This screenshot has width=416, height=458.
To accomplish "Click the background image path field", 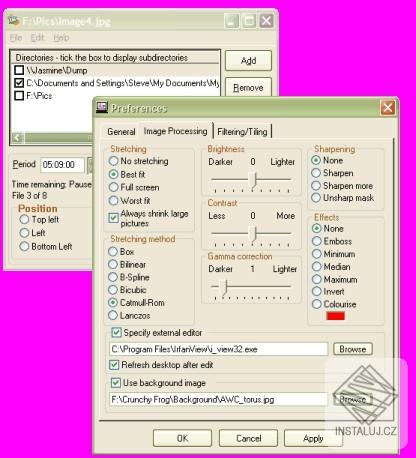I will point(219,399).
